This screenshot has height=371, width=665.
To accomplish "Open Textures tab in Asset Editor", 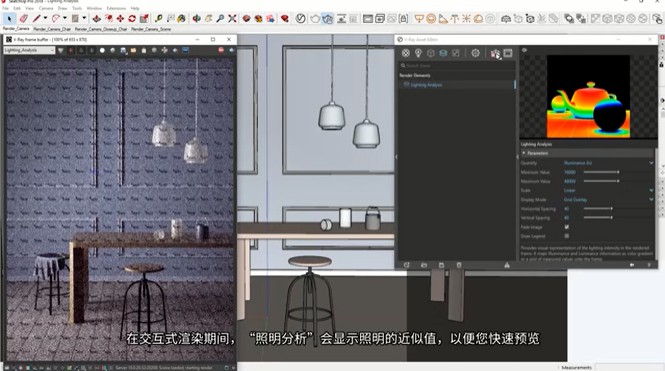I will (x=455, y=53).
